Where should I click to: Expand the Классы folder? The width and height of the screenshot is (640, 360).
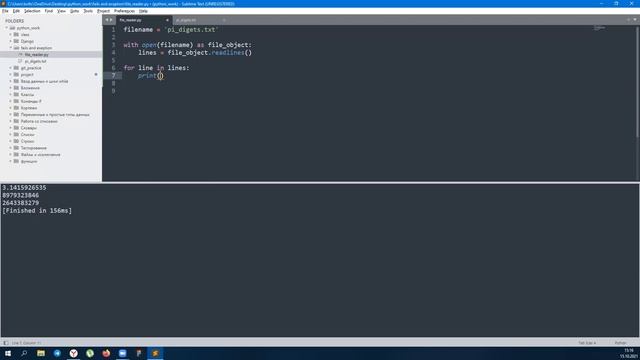11,94
